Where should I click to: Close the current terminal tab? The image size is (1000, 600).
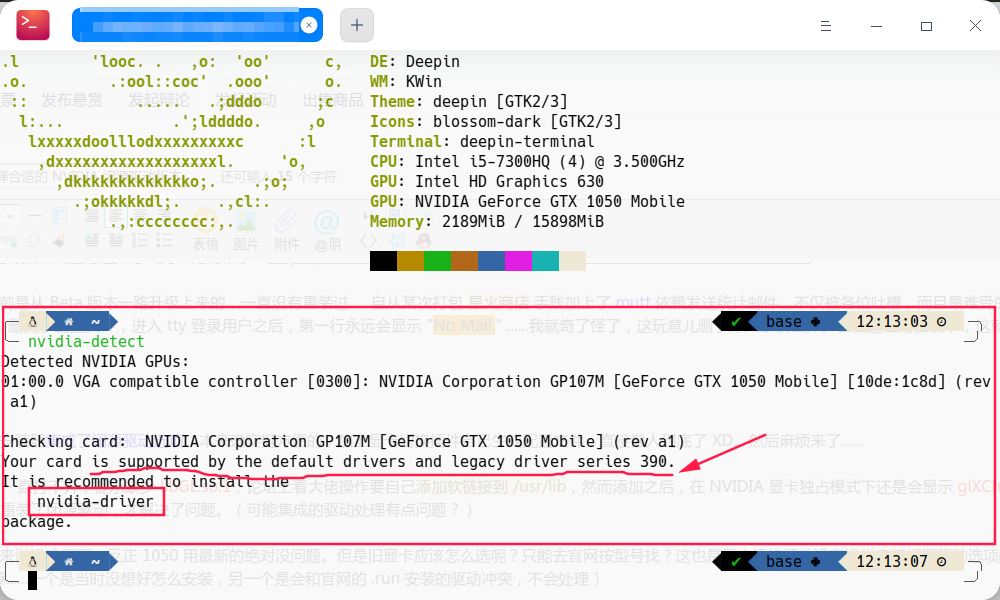tap(309, 25)
